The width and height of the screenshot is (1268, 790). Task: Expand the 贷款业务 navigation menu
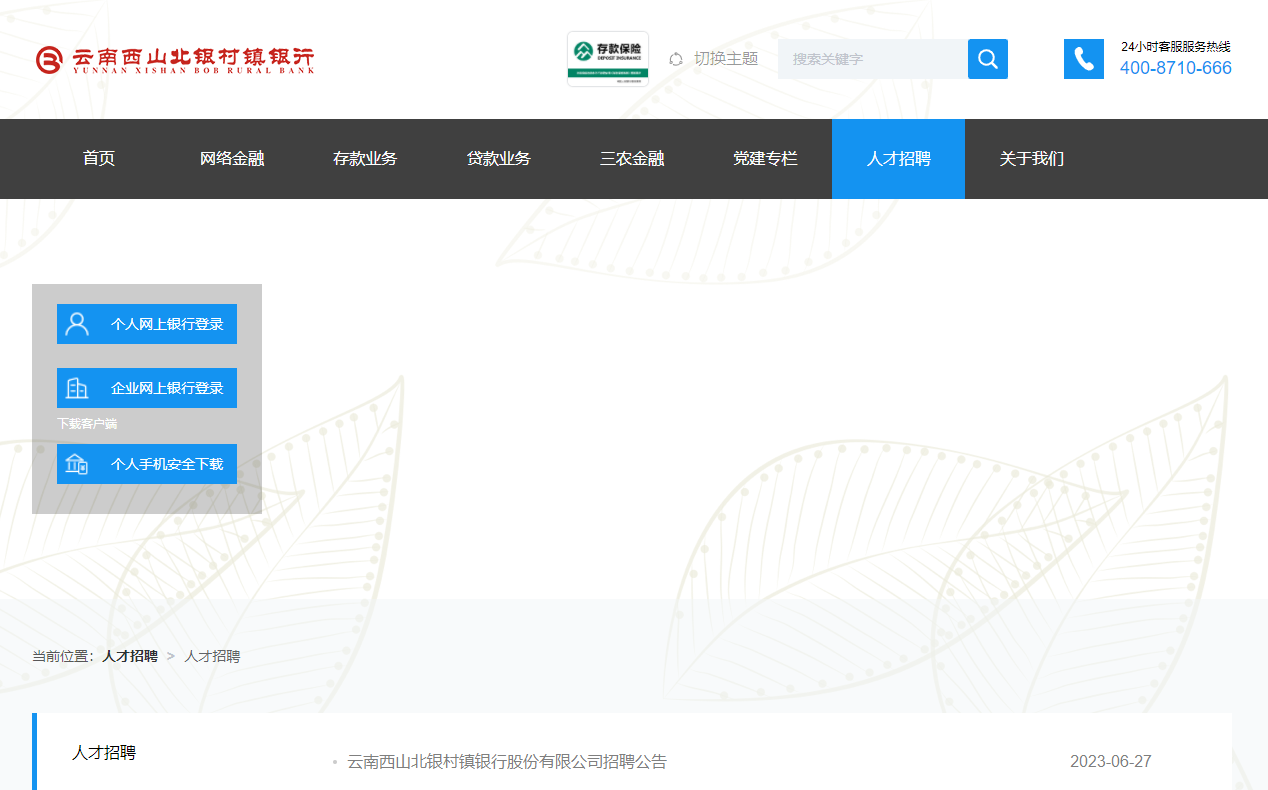(499, 159)
